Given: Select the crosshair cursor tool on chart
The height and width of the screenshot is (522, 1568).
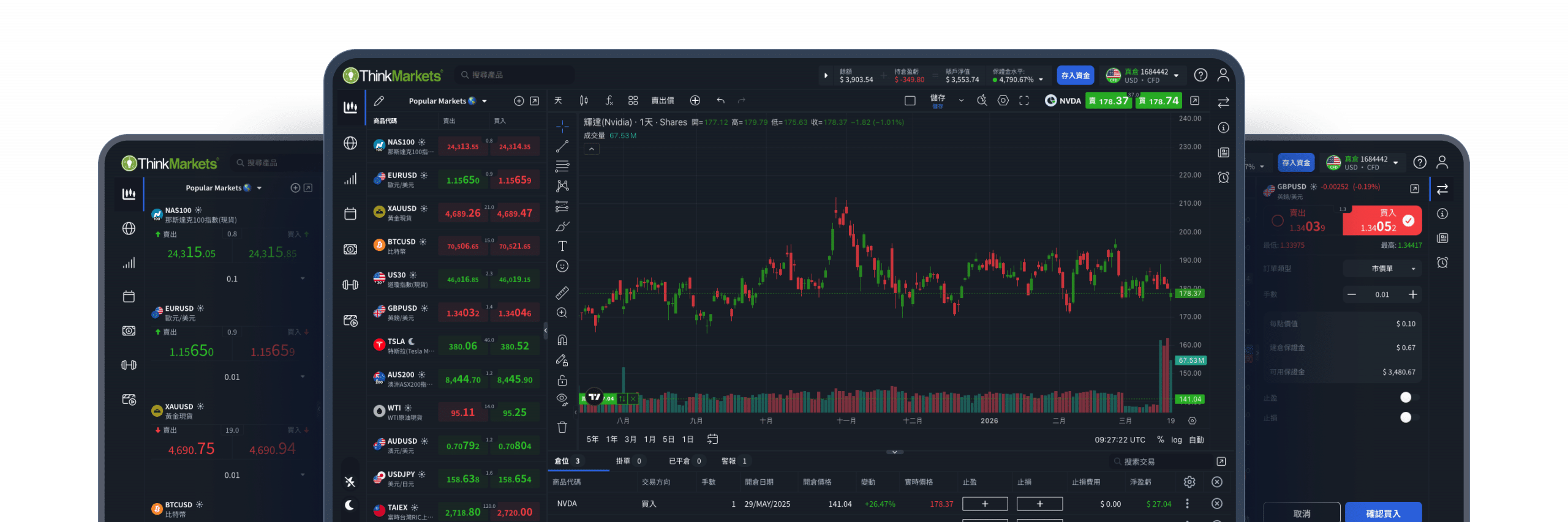Looking at the screenshot, I should (x=562, y=127).
